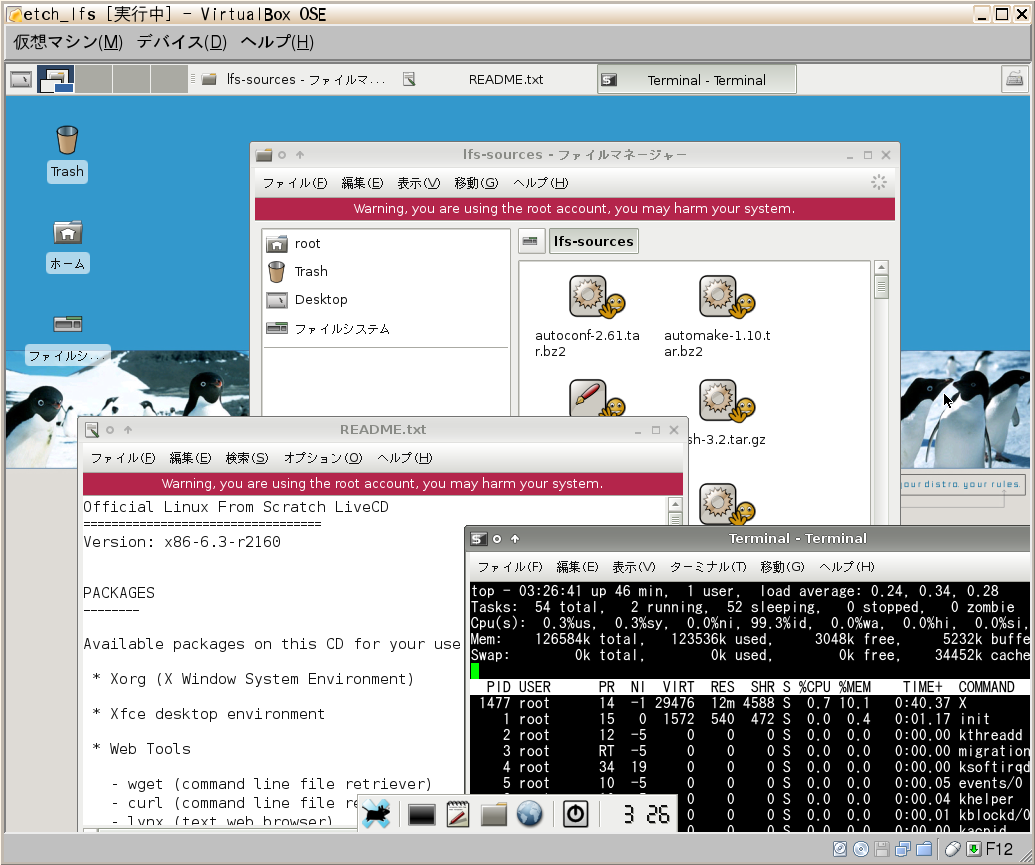Launch terminal from the bottom panel
1035x865 pixels.
click(x=421, y=815)
